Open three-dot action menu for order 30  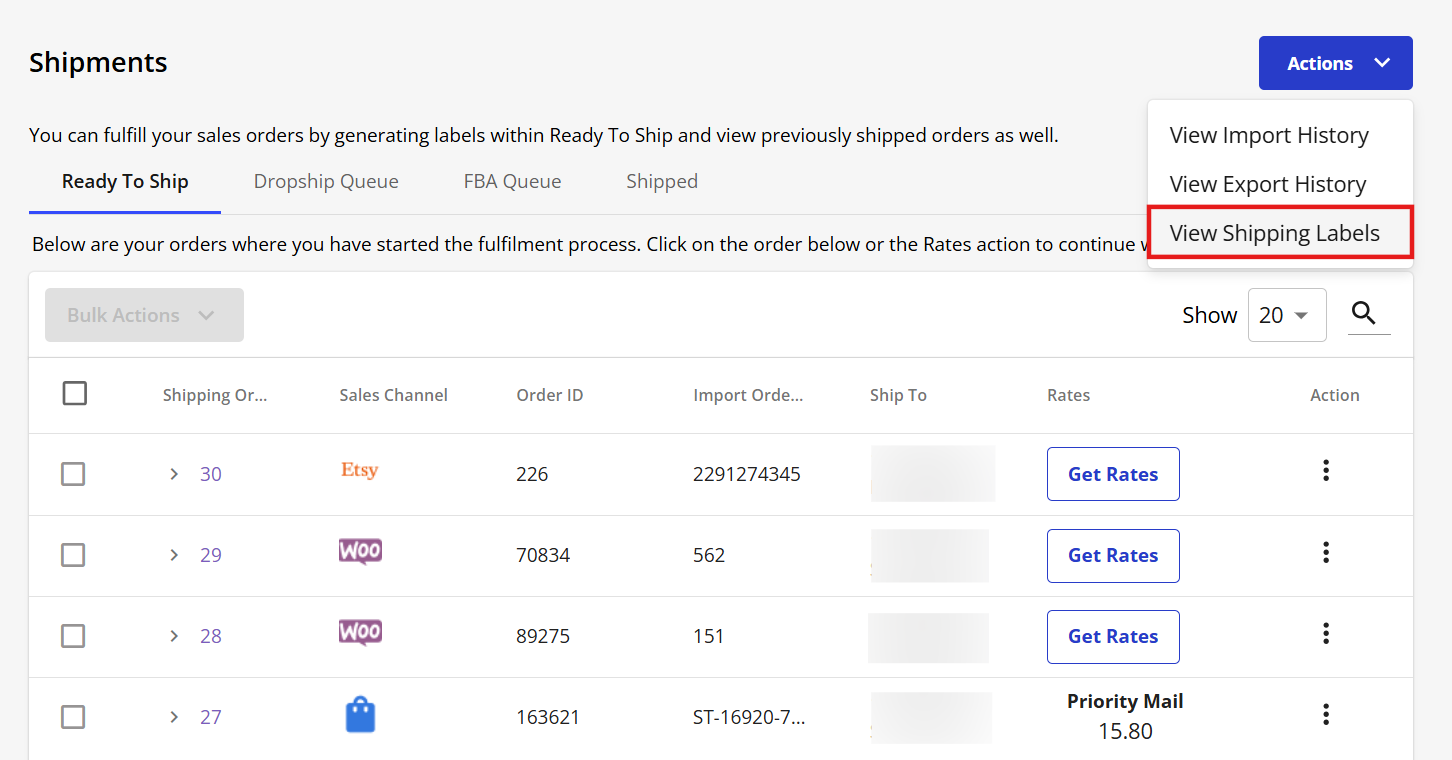pos(1326,471)
